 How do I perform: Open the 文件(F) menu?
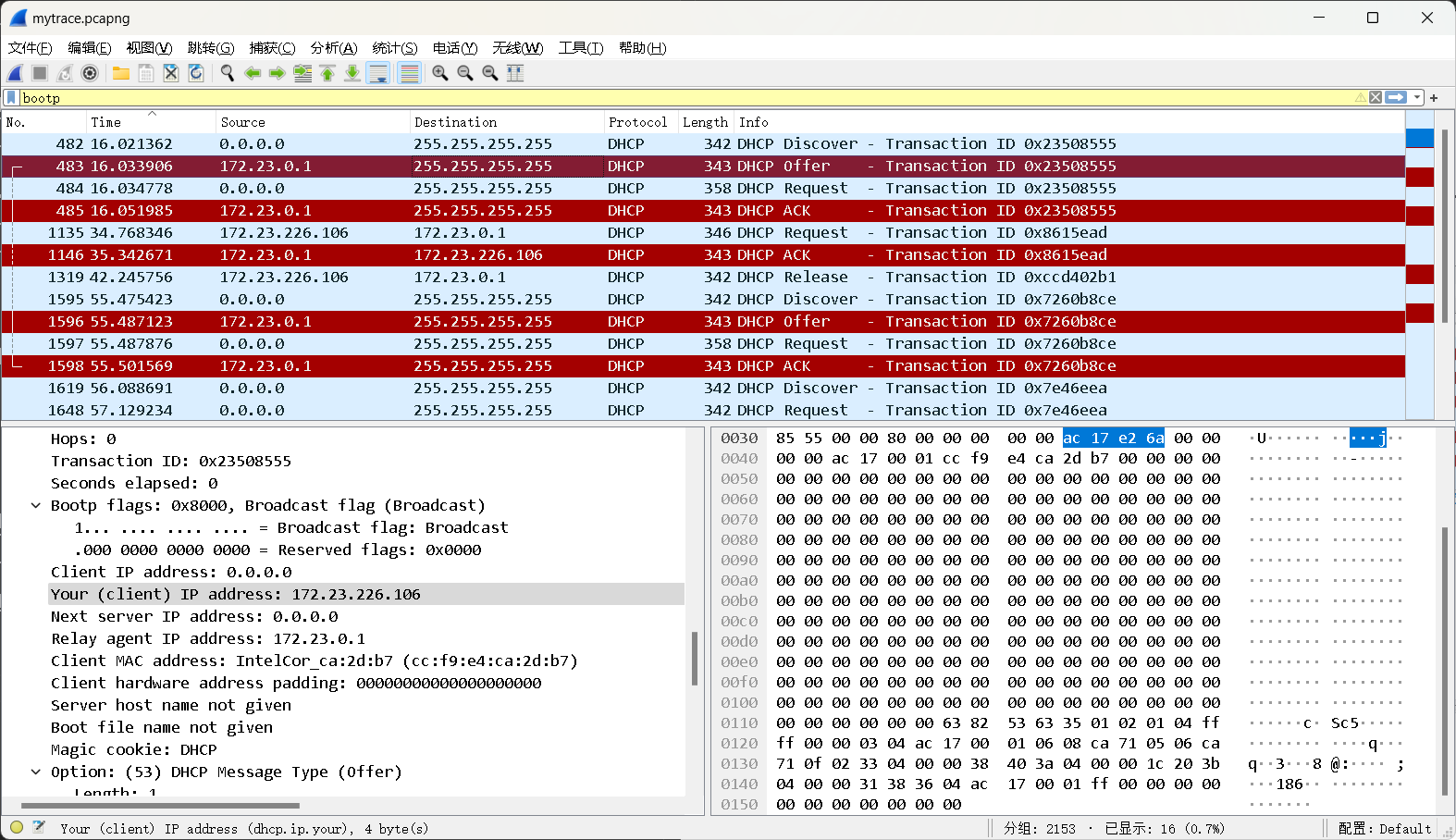pyautogui.click(x=30, y=48)
